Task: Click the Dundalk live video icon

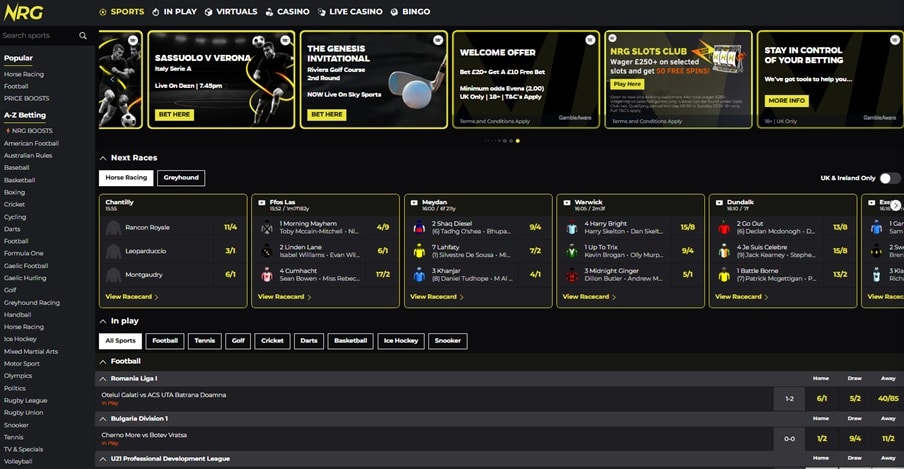Action: [719, 202]
